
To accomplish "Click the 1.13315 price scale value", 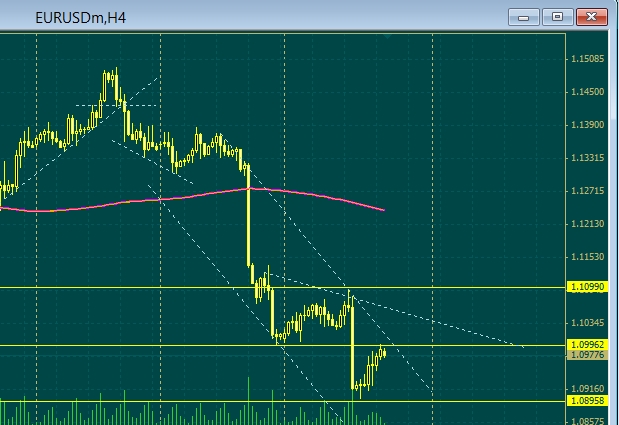I will click(x=587, y=158).
